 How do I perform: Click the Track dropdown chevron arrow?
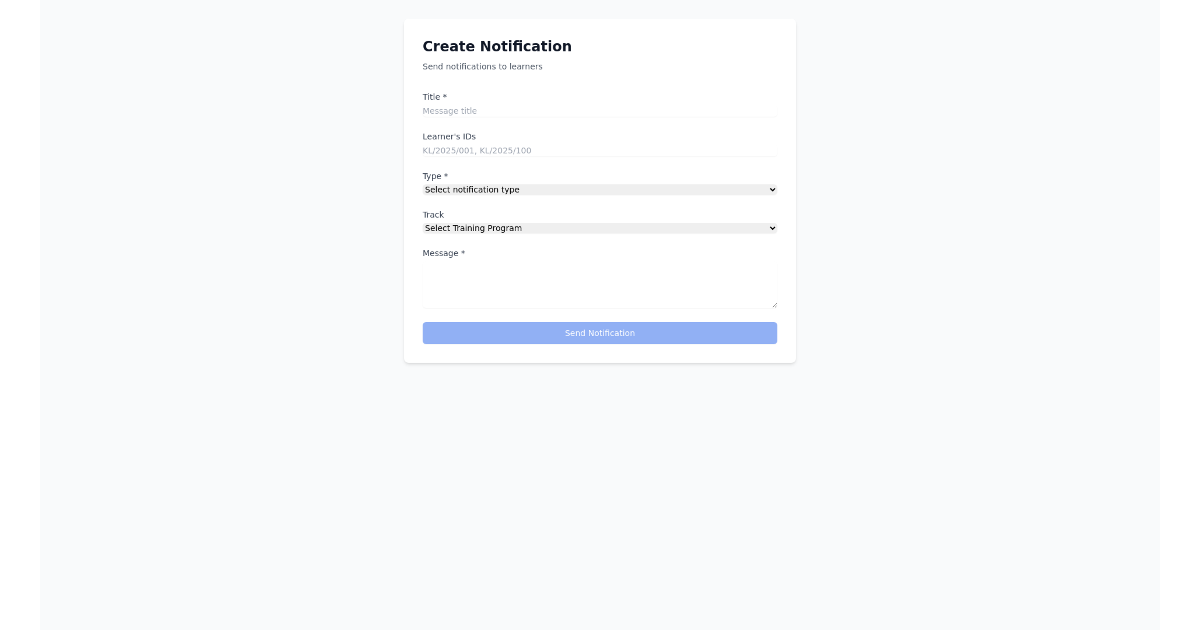771,228
